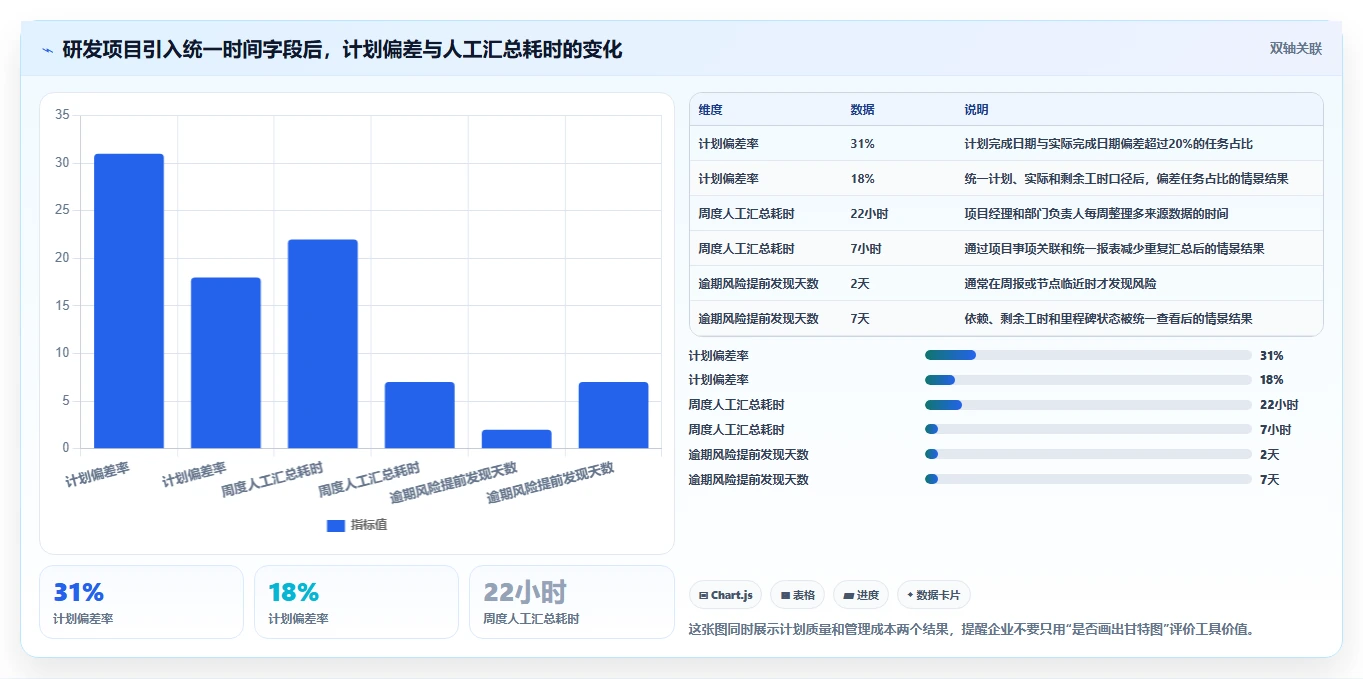Click description 计划完成日期与实际完成日期偏差超过20%的任务占比
Screen dimensions: 1363x679
coord(1108,144)
